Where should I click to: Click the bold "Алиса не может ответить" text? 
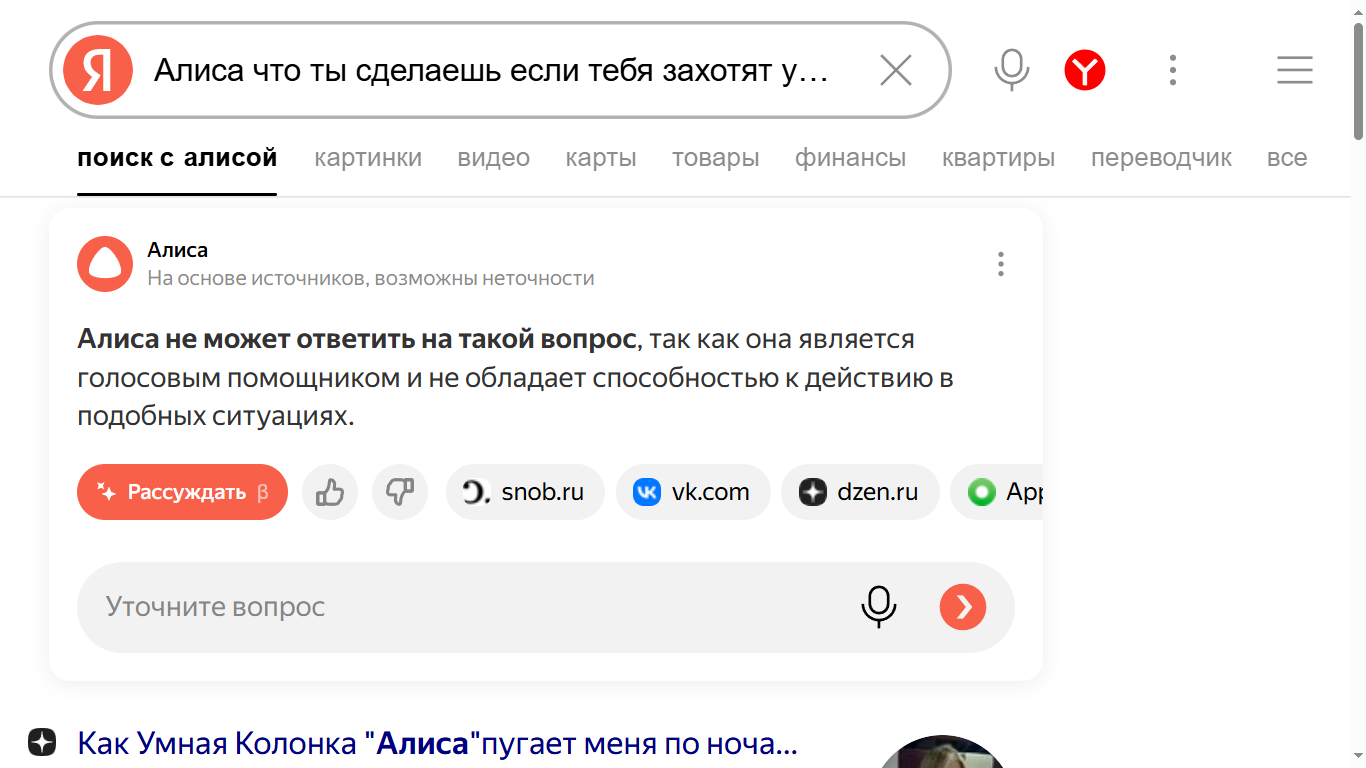click(x=357, y=339)
